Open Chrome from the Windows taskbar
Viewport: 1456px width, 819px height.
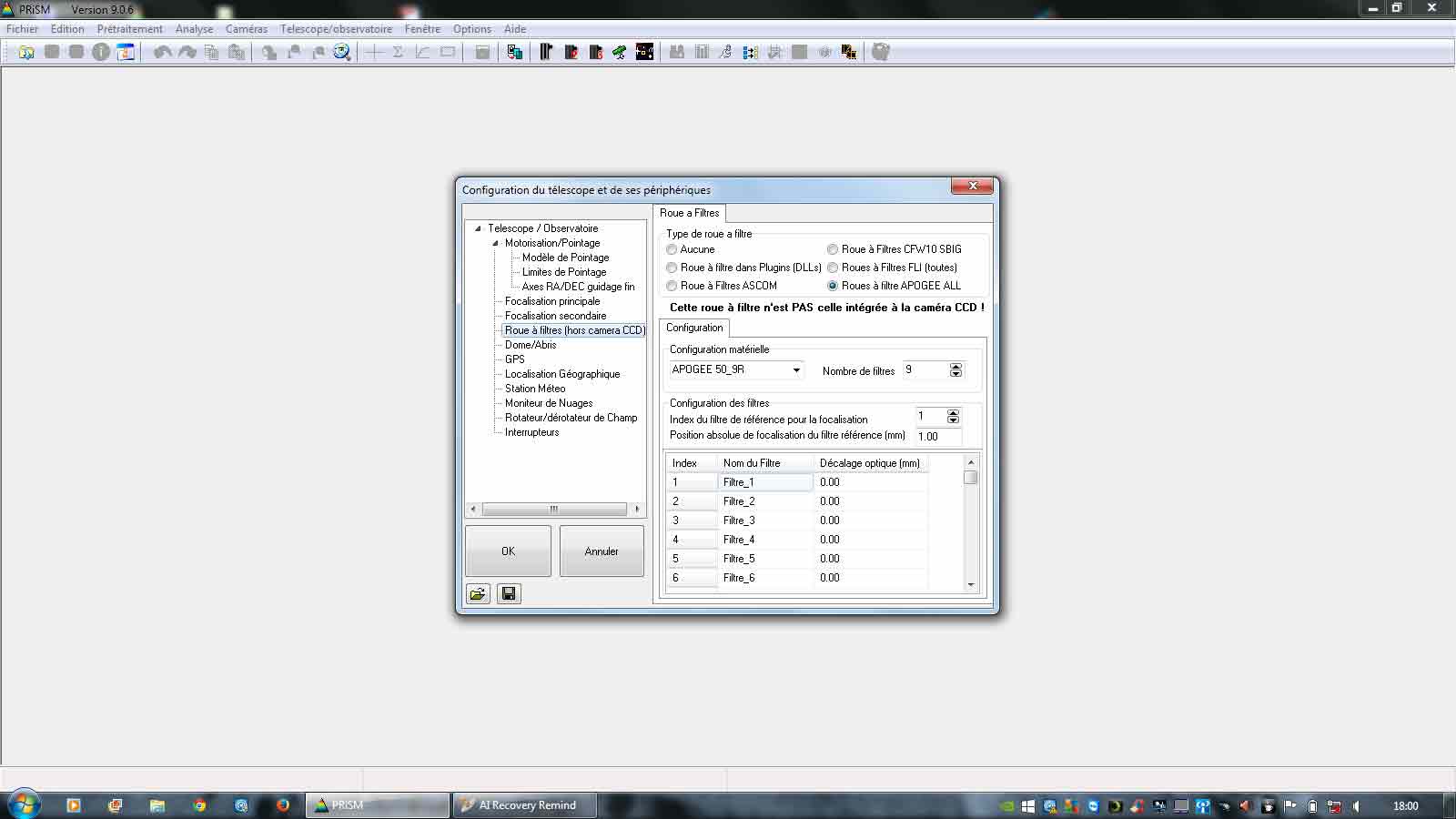(199, 805)
